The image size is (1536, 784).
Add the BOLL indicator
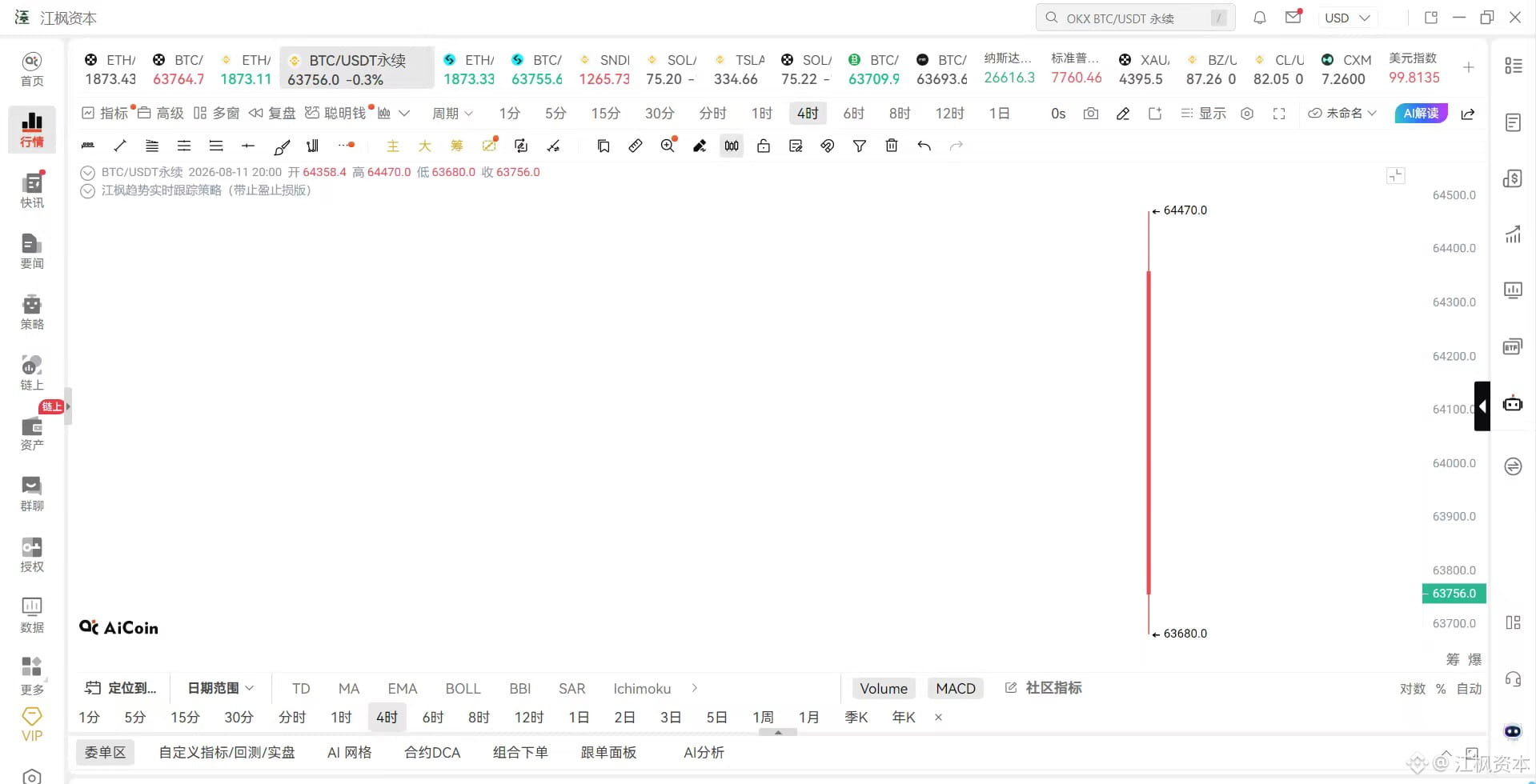coord(463,689)
